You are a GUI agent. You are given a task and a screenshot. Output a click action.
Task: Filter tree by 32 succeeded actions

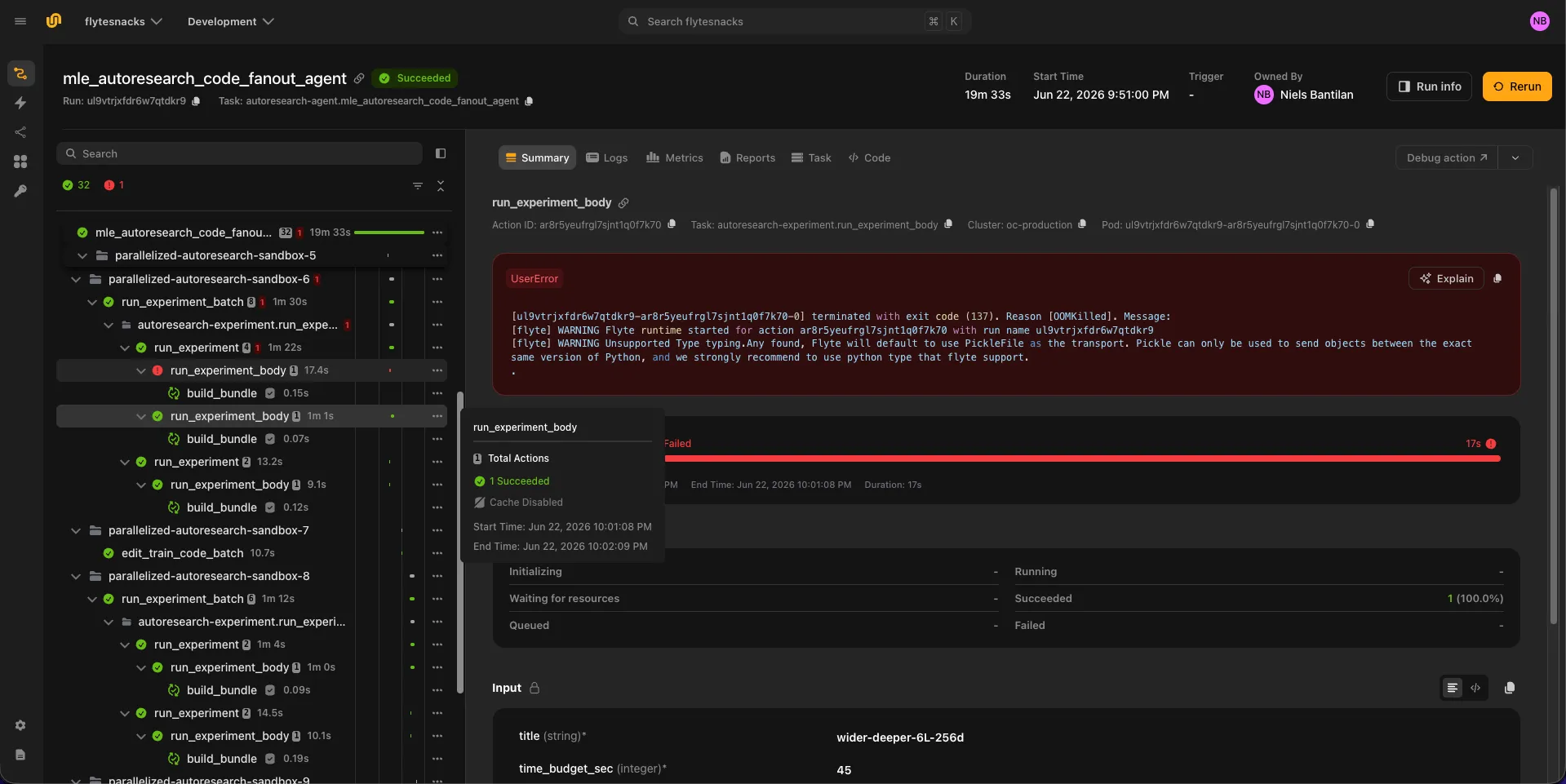pos(77,185)
